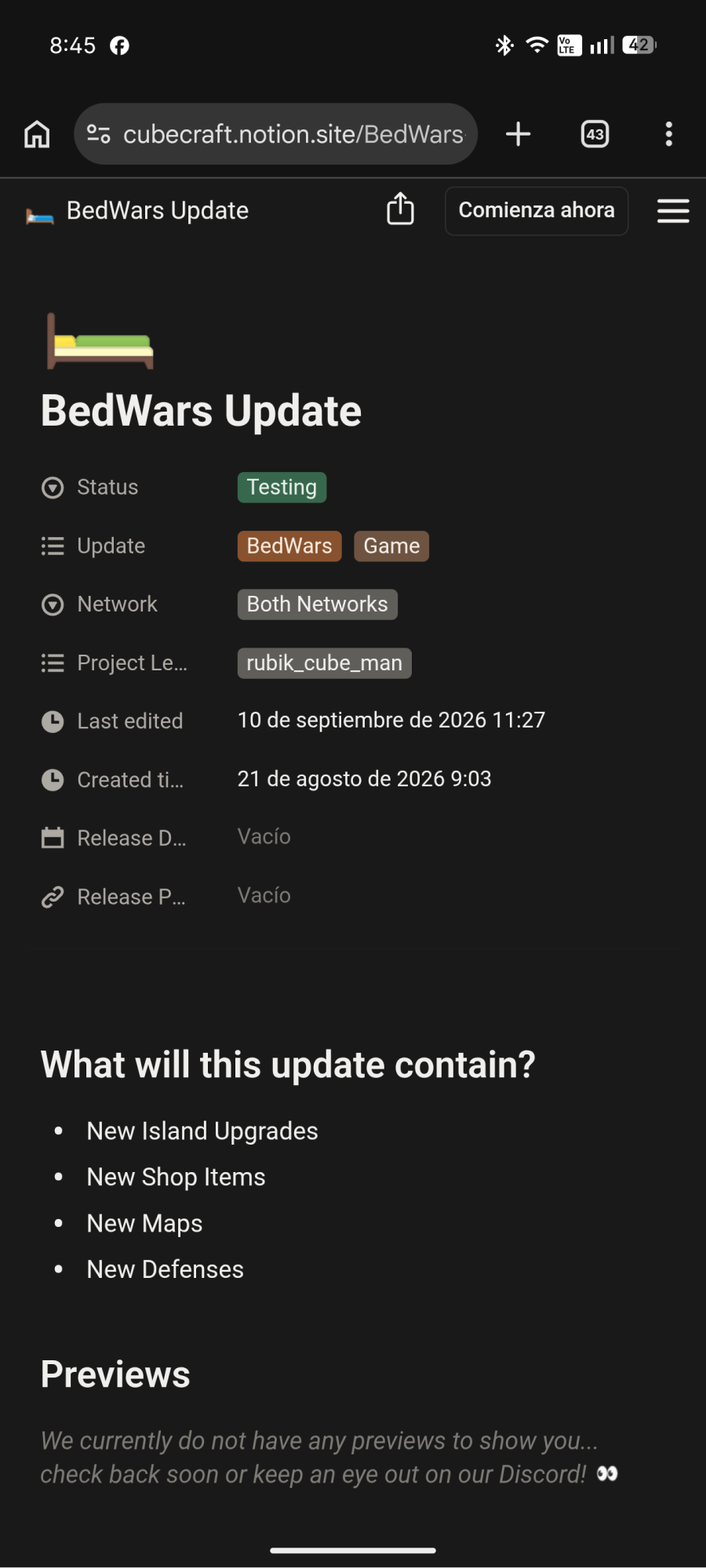Expand the truncated Project Le... property label
The height and width of the screenshot is (1568, 706).
(132, 663)
